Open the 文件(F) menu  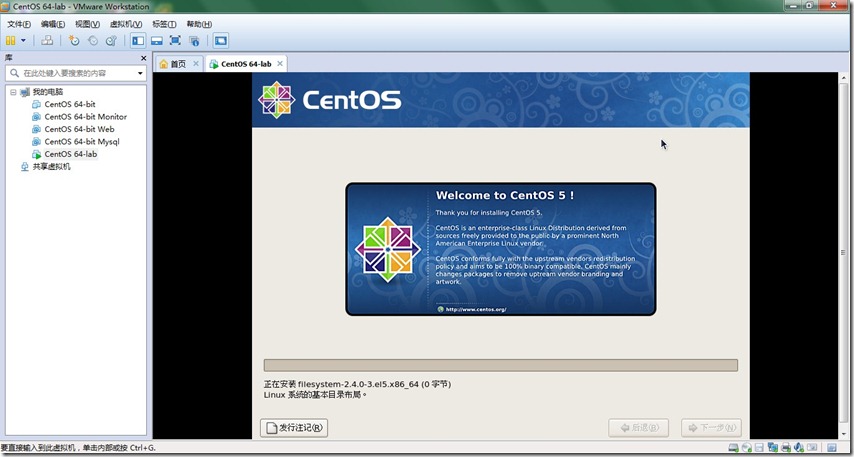point(19,24)
